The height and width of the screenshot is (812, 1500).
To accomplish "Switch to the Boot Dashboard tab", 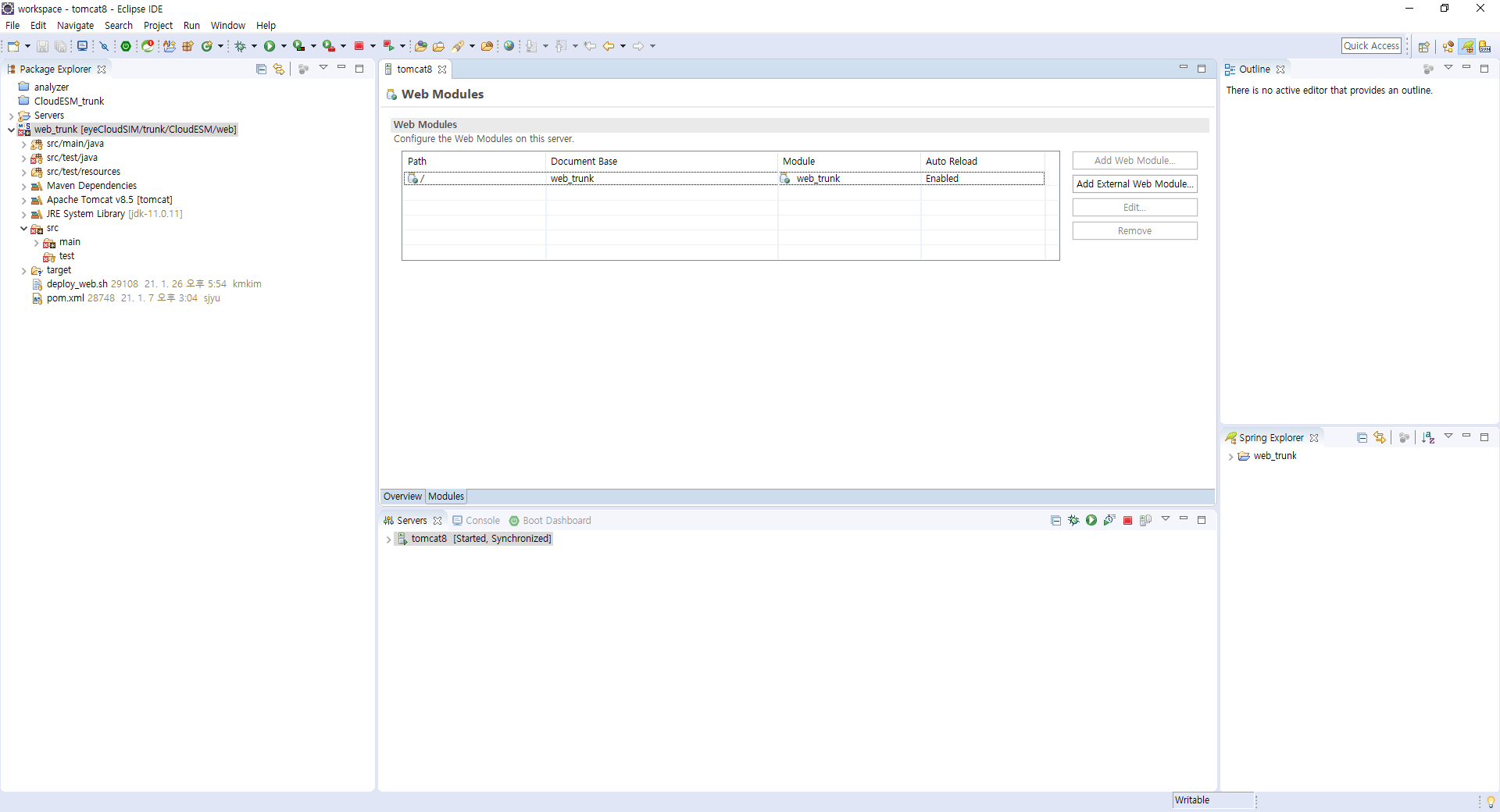I will coord(550,521).
